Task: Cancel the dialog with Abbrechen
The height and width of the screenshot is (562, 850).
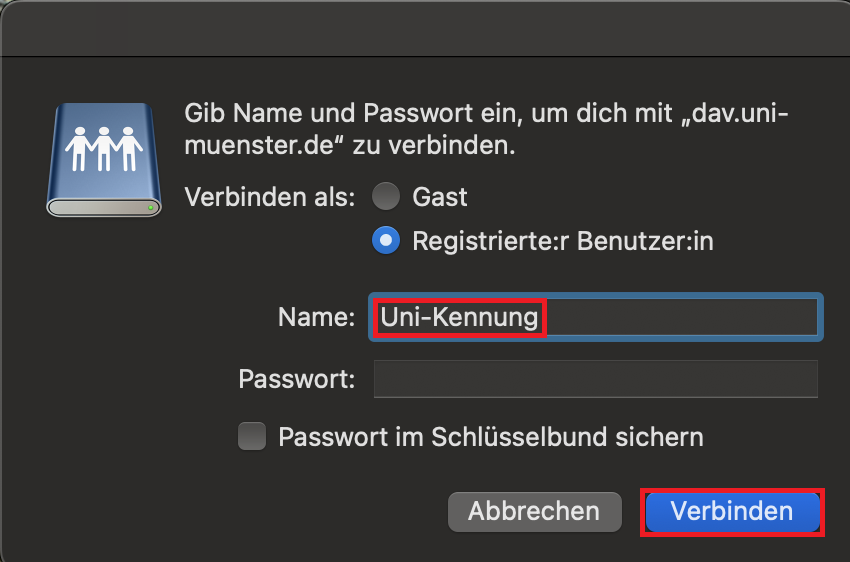Action: coord(534,512)
